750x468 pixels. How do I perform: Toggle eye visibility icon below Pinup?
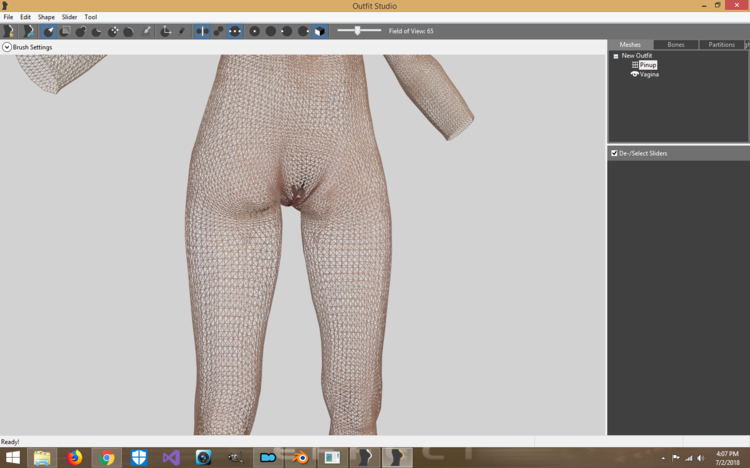[635, 74]
